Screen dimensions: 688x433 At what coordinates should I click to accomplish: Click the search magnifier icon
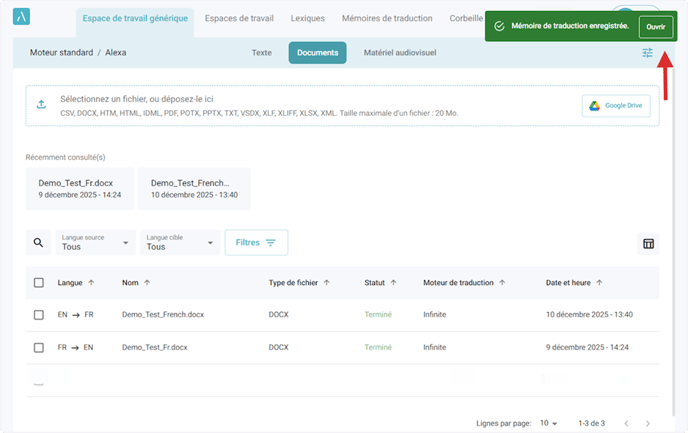coord(39,242)
